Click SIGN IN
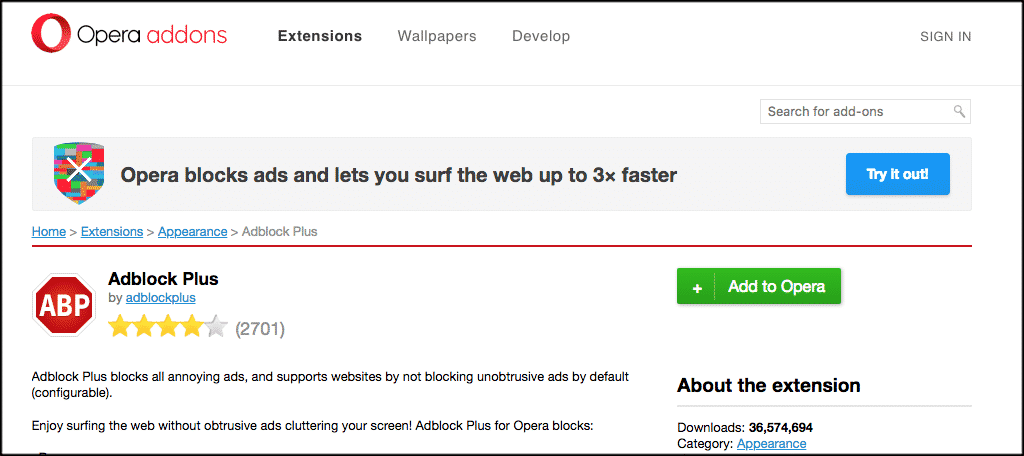Viewport: 1024px width, 456px height. coord(946,37)
